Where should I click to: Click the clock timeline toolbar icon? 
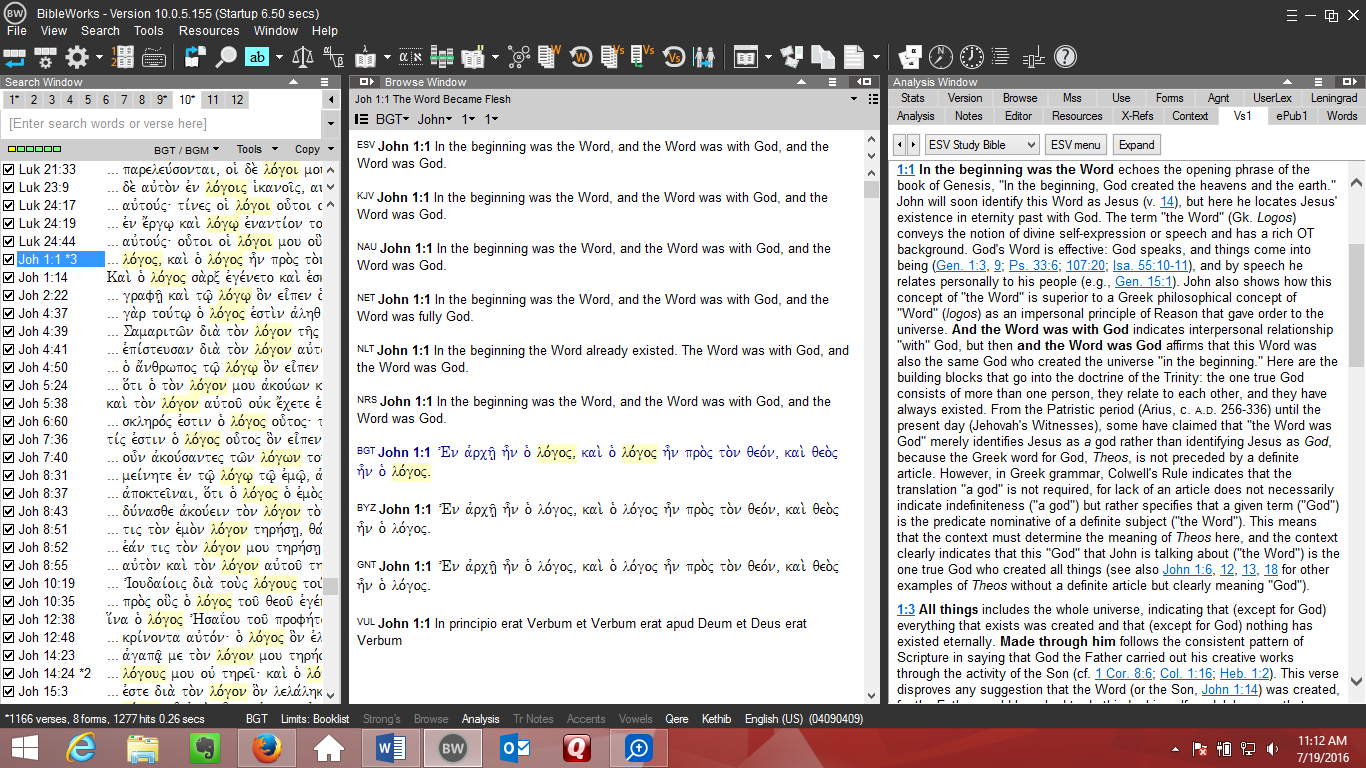click(972, 57)
